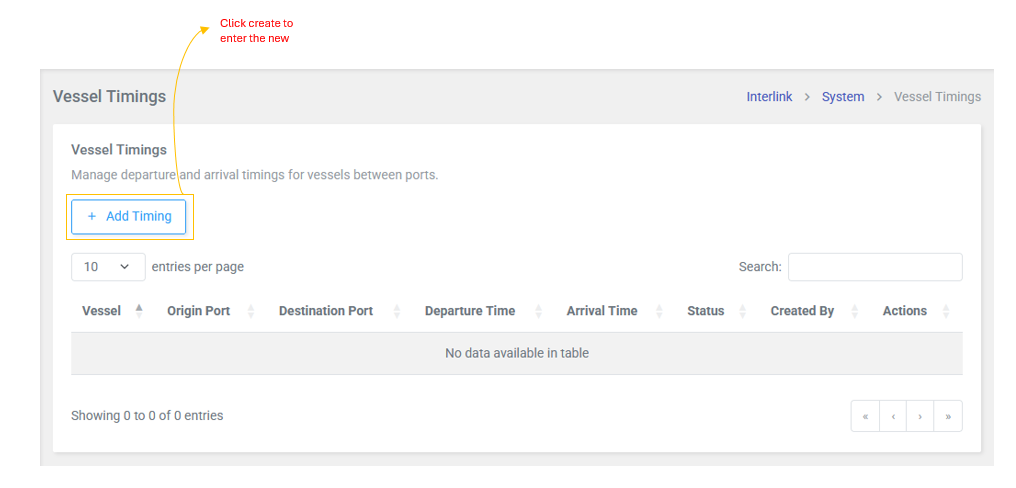Sort by Arrival Time column icon
This screenshot has width=1016, height=488.
[x=660, y=311]
